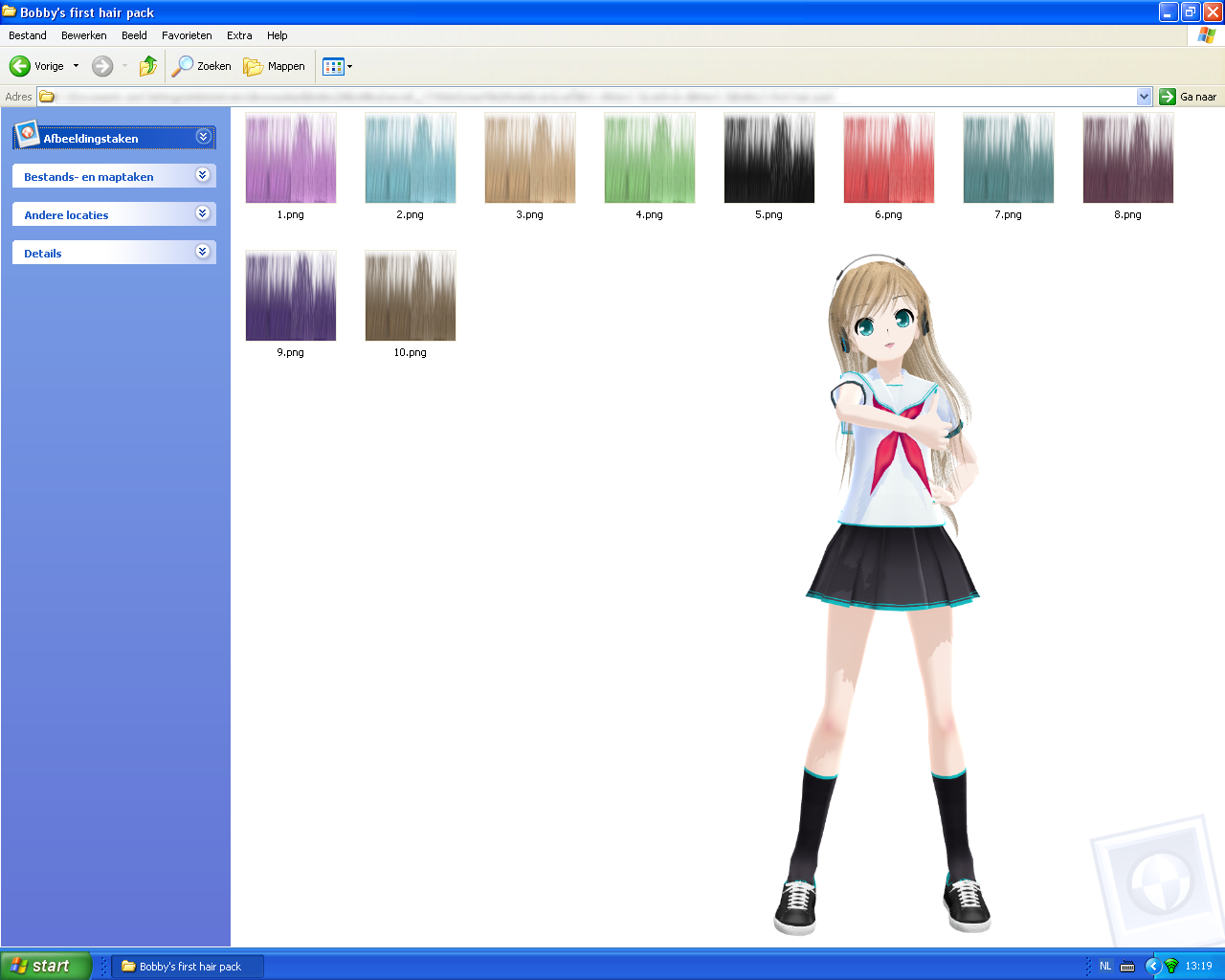
Task: Expand the Details panel
Action: [x=202, y=253]
